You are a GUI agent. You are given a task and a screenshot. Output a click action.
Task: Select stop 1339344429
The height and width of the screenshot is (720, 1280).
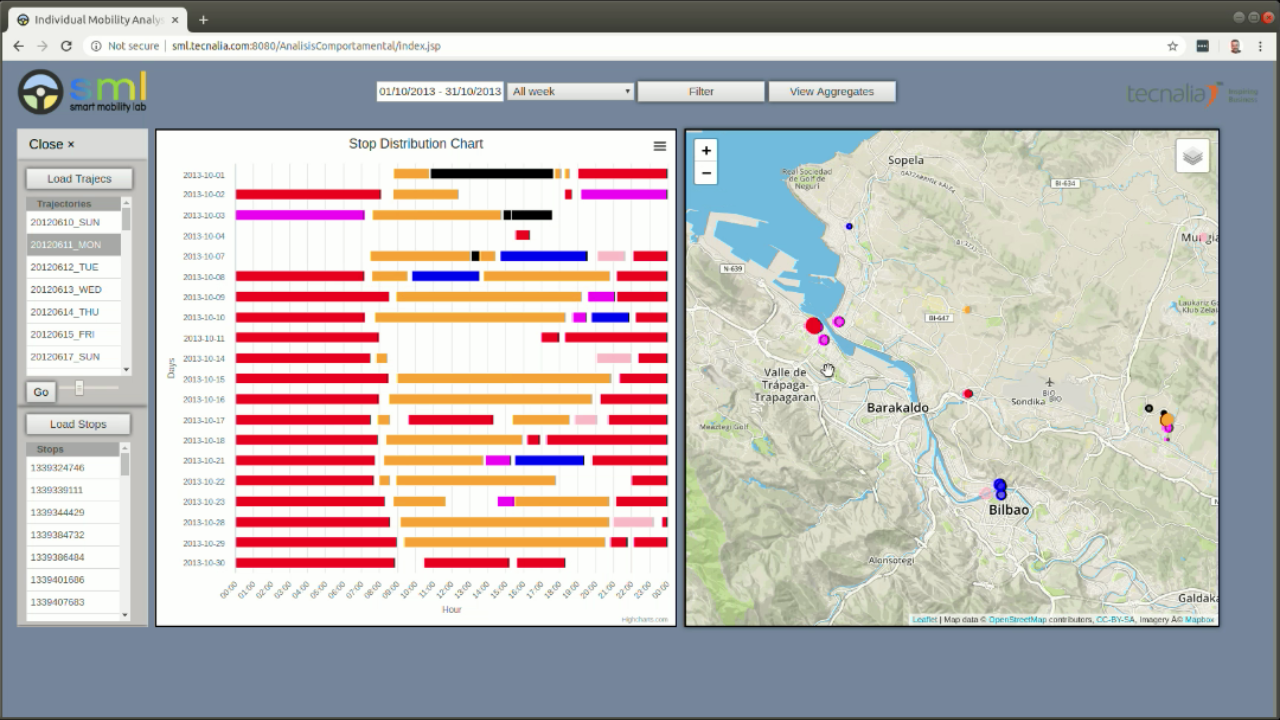click(x=73, y=513)
